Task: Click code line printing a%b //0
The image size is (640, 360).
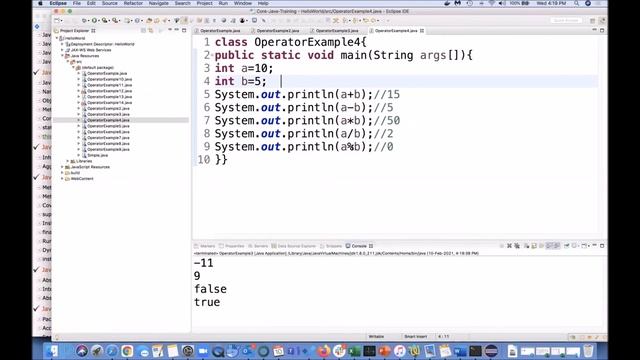Action: [304, 147]
